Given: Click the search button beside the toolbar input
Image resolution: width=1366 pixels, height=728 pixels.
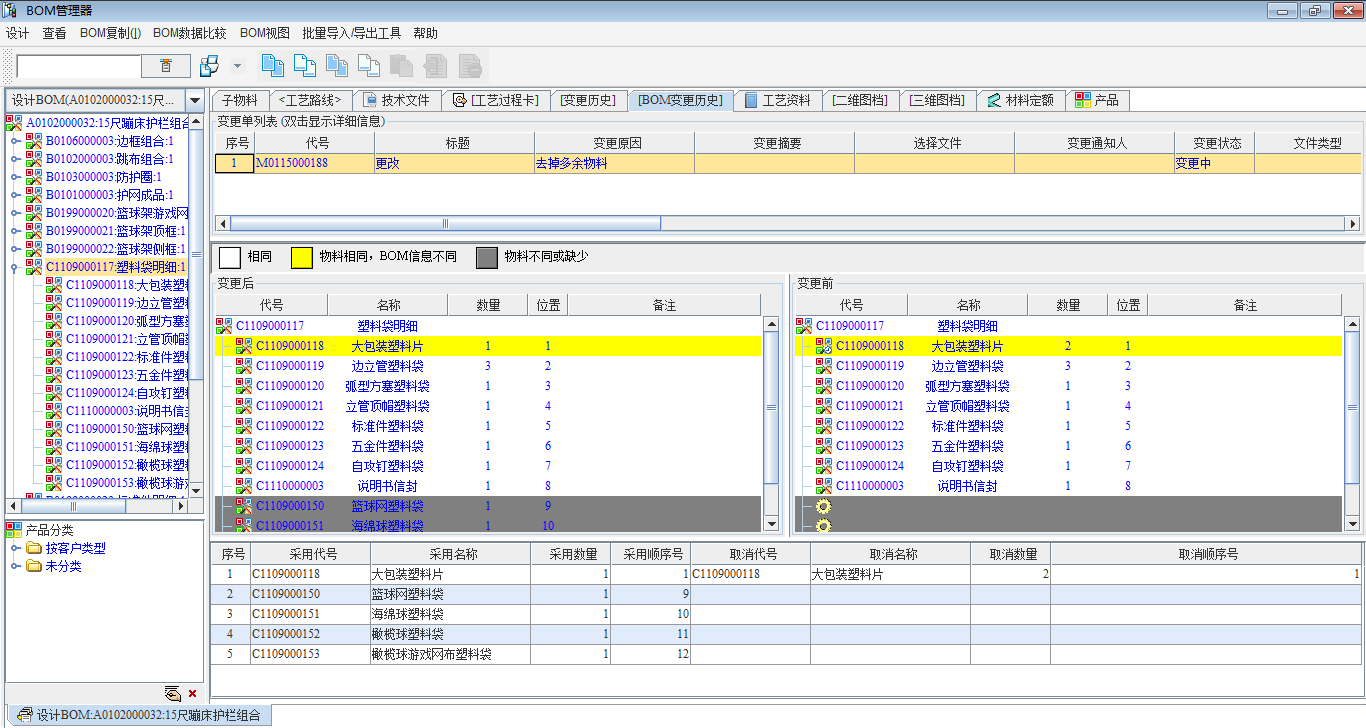Looking at the screenshot, I should pos(166,66).
